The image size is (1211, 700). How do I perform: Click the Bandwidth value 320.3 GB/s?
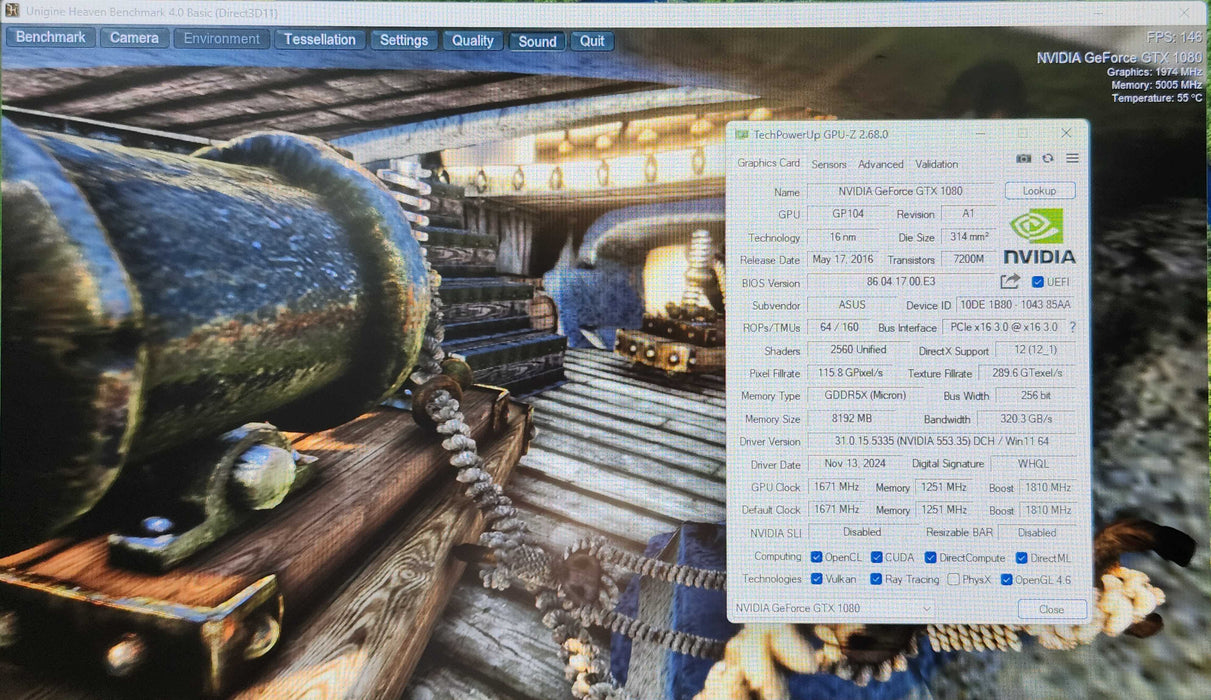1028,419
